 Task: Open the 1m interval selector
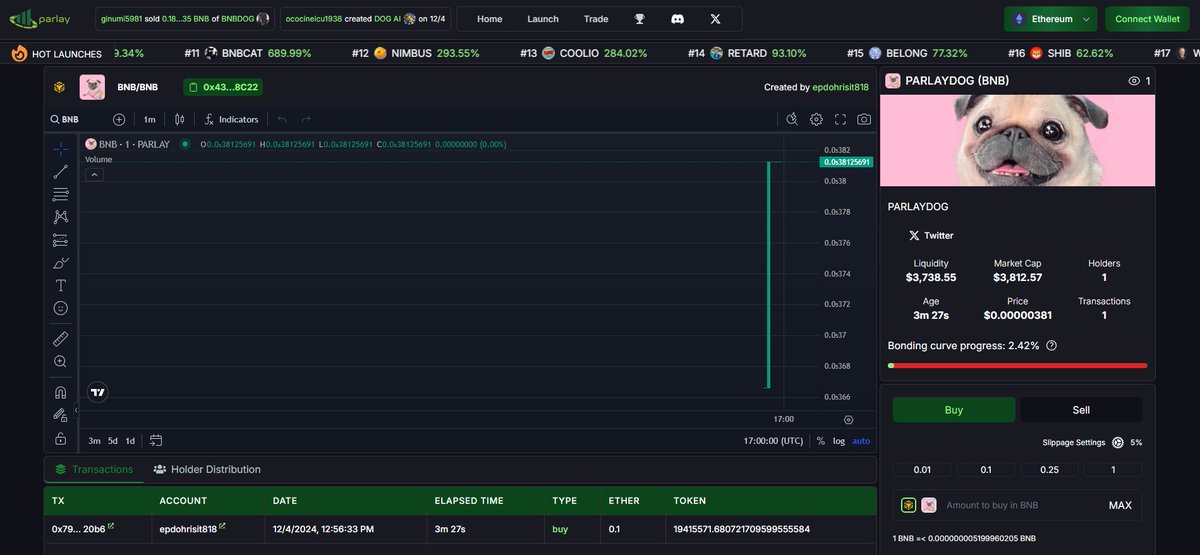[149, 119]
